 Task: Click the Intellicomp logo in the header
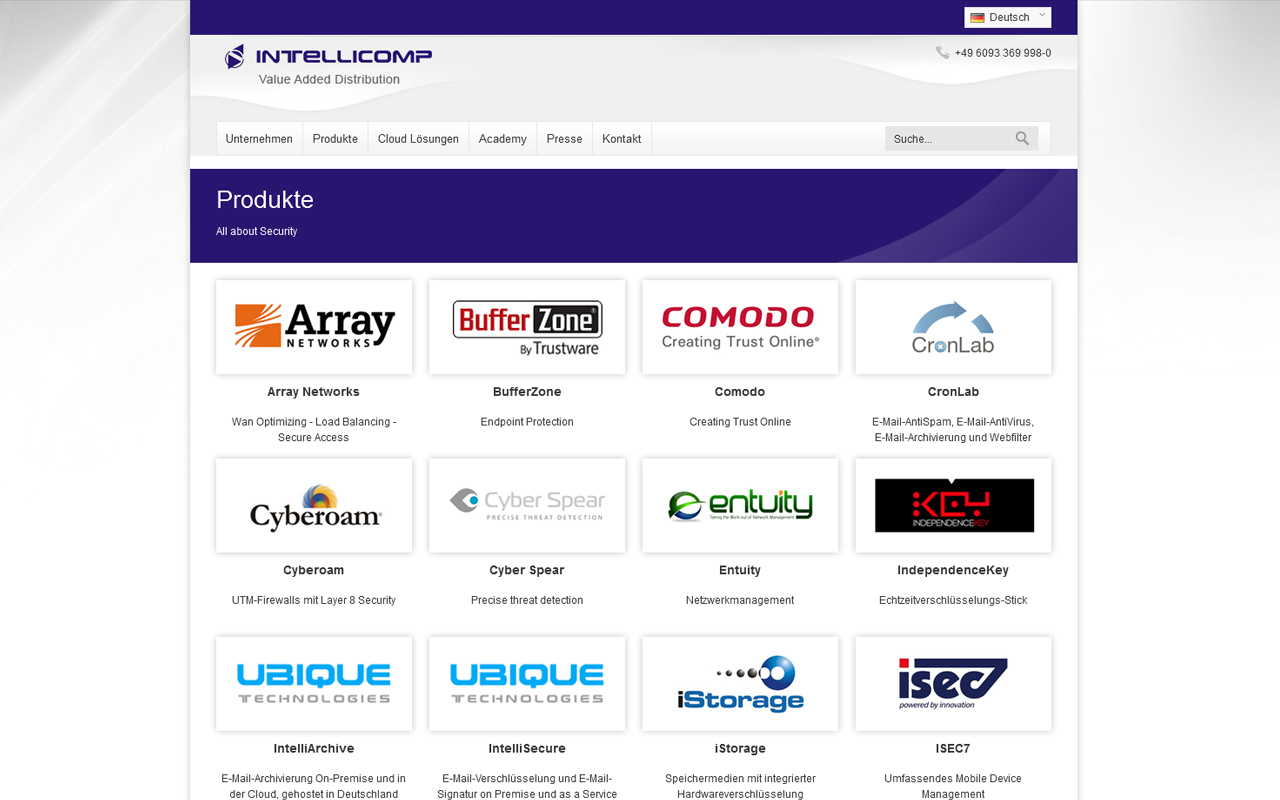[x=328, y=57]
